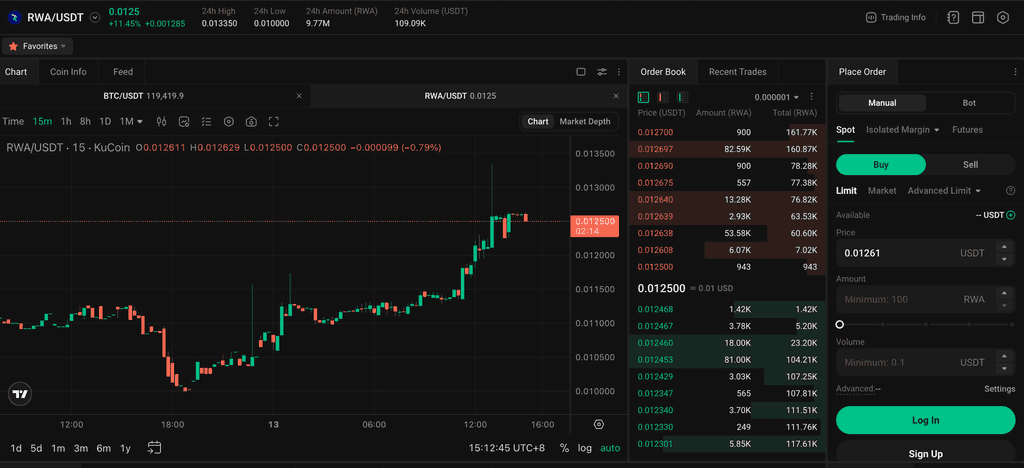
Task: Toggle log scale on chart
Action: click(x=584, y=448)
